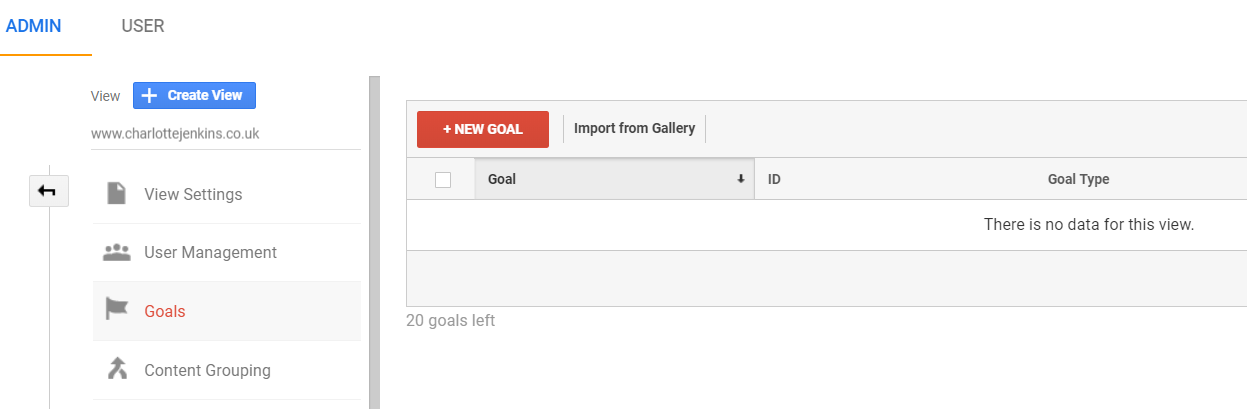This screenshot has height=409, width=1247.
Task: Click the plus icon on Create View
Action: 149,95
